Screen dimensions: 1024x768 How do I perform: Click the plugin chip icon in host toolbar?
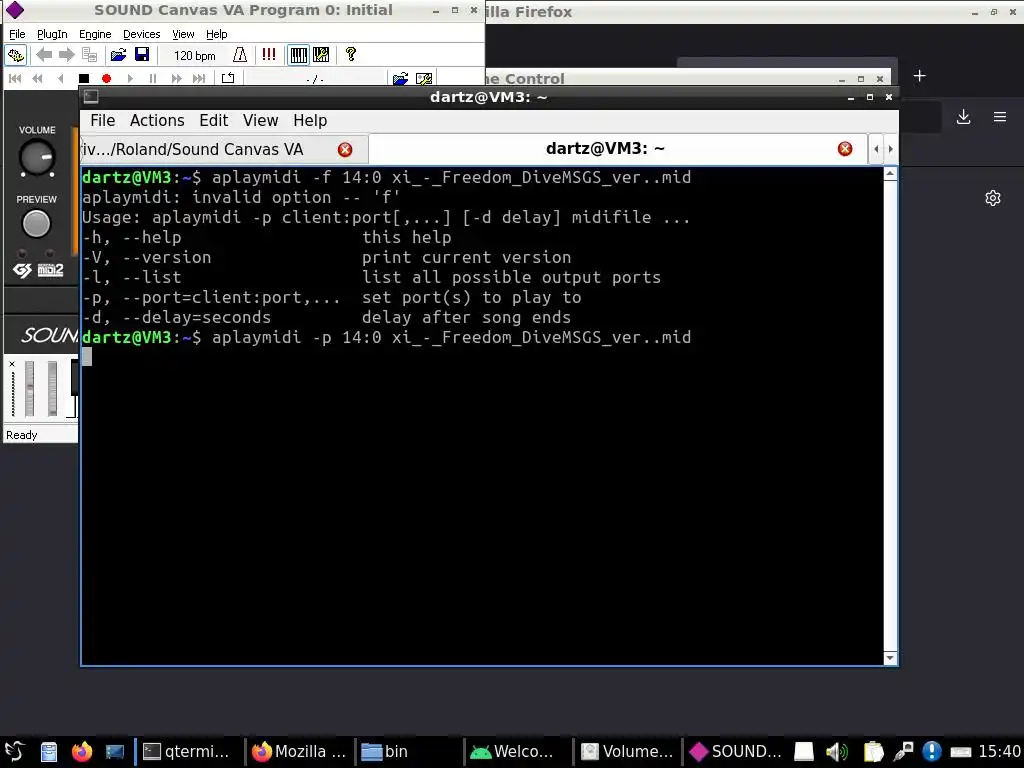pyautogui.click(x=16, y=55)
